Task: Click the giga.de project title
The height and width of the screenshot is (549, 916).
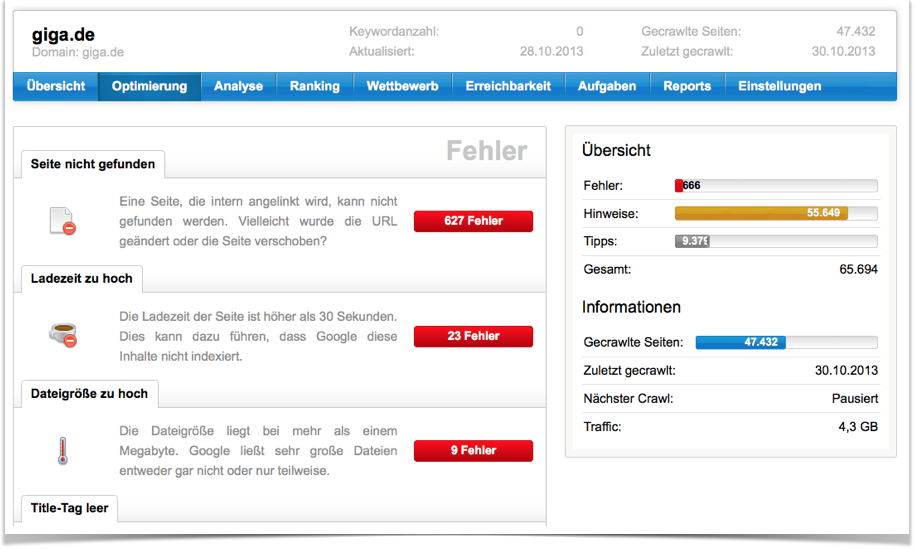Action: pyautogui.click(x=63, y=36)
